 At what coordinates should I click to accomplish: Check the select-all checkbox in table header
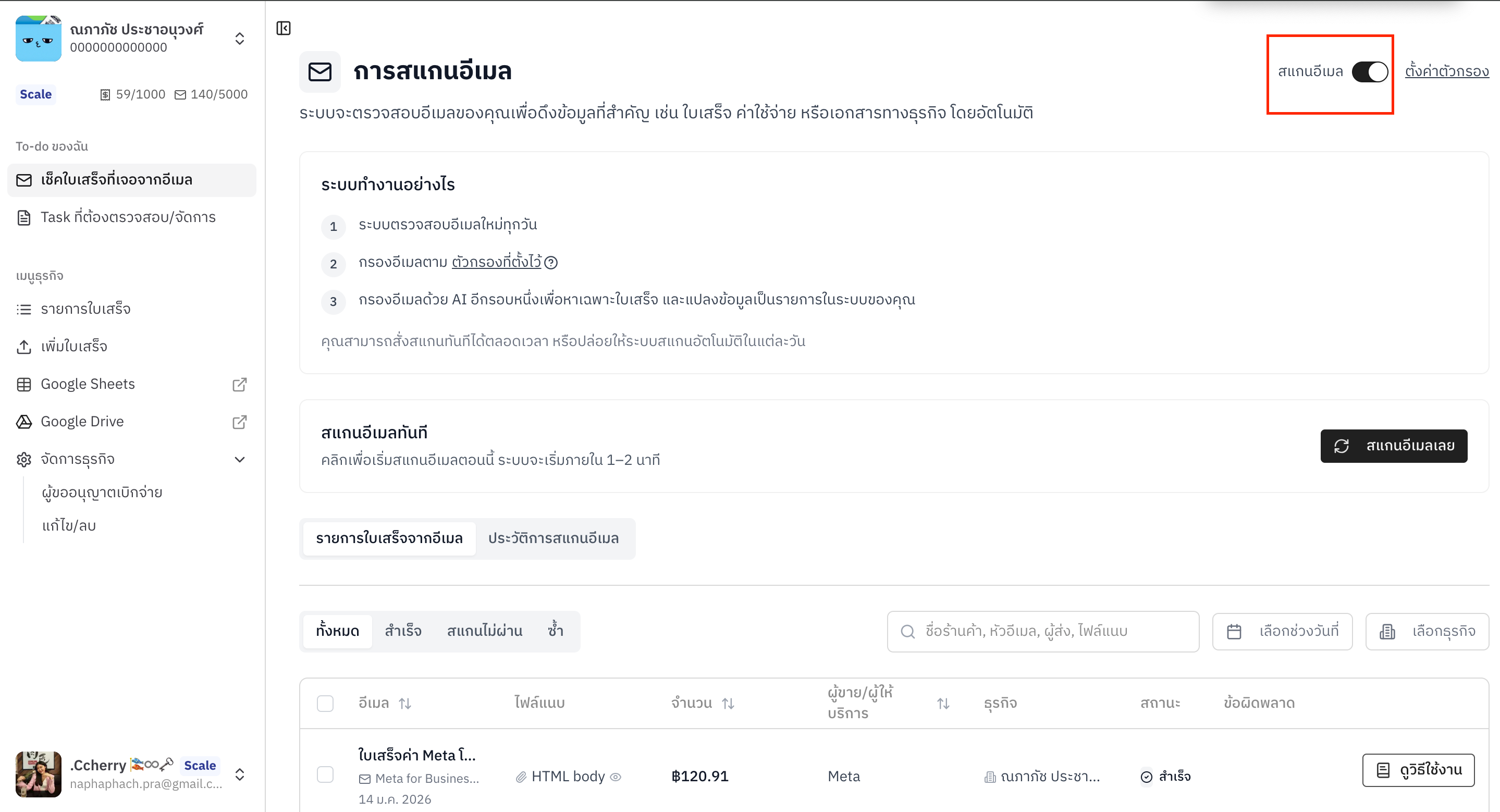(x=326, y=703)
